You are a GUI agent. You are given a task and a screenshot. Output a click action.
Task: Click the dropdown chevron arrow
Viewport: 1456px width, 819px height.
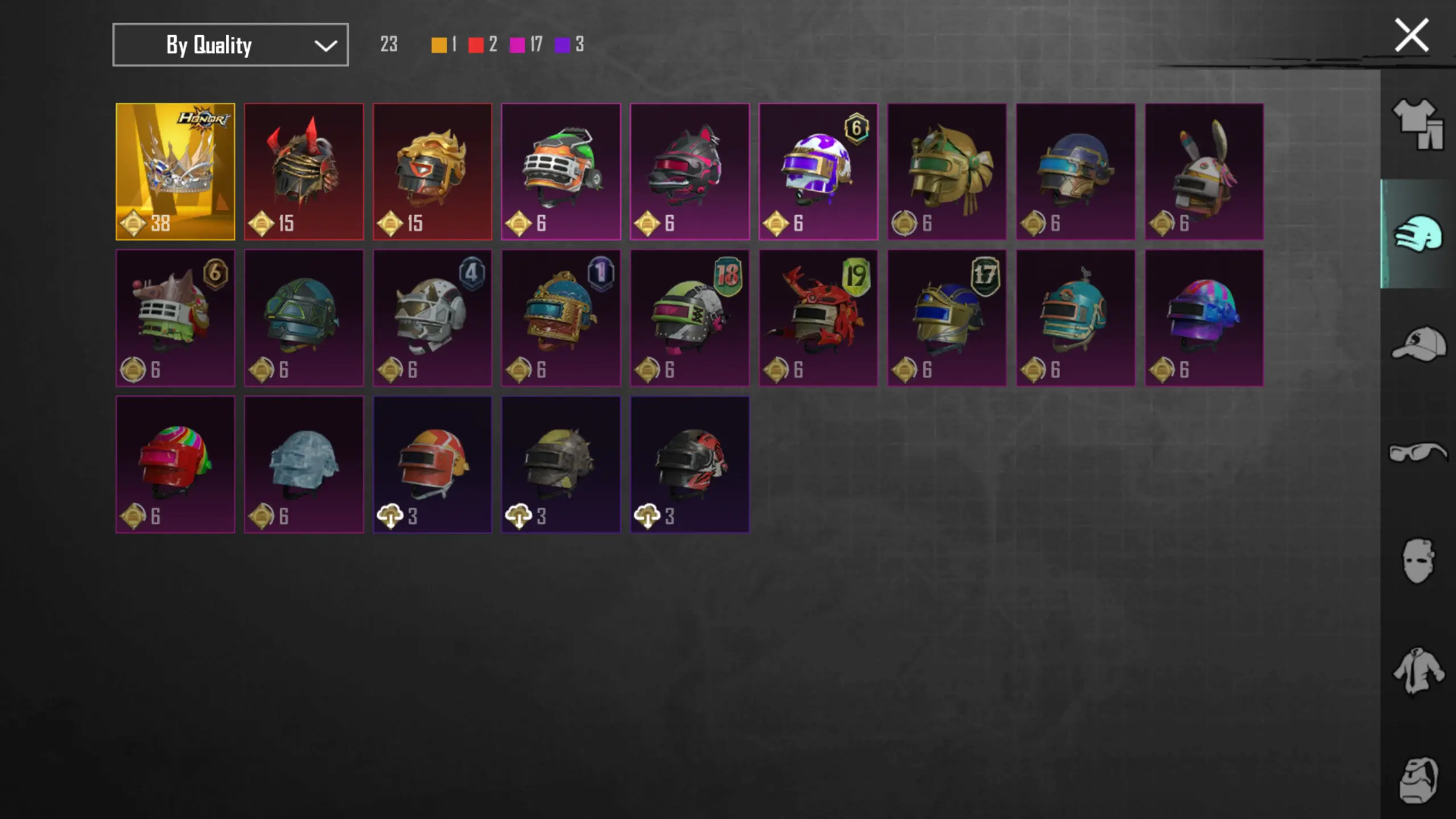pos(325,45)
